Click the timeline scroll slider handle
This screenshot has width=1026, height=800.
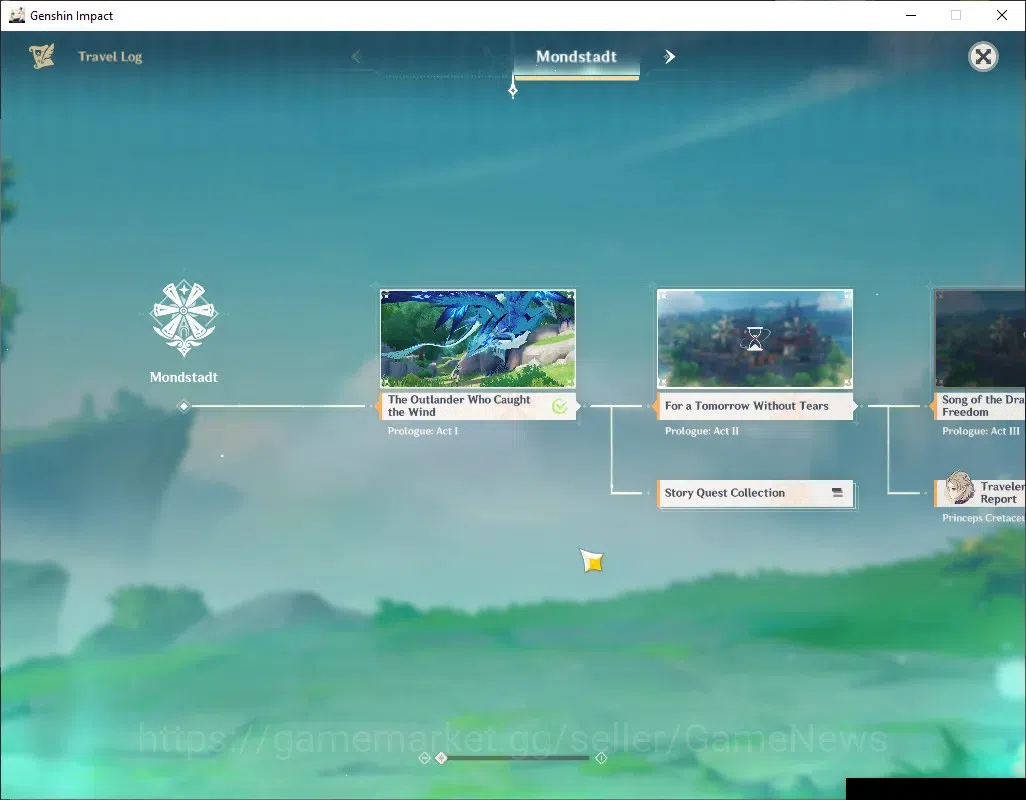pos(442,757)
